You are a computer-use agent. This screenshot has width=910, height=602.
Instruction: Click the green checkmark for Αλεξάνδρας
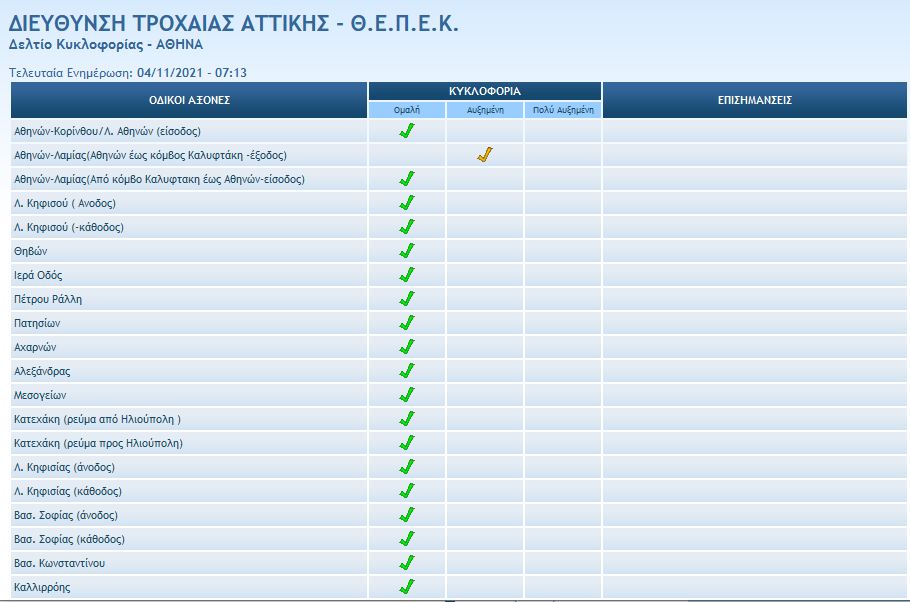coord(406,371)
